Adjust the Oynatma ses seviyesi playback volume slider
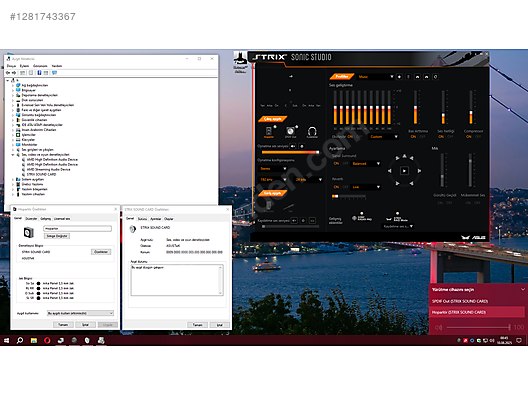Image resolution: width=528 pixels, height=396 pixels. (290, 153)
